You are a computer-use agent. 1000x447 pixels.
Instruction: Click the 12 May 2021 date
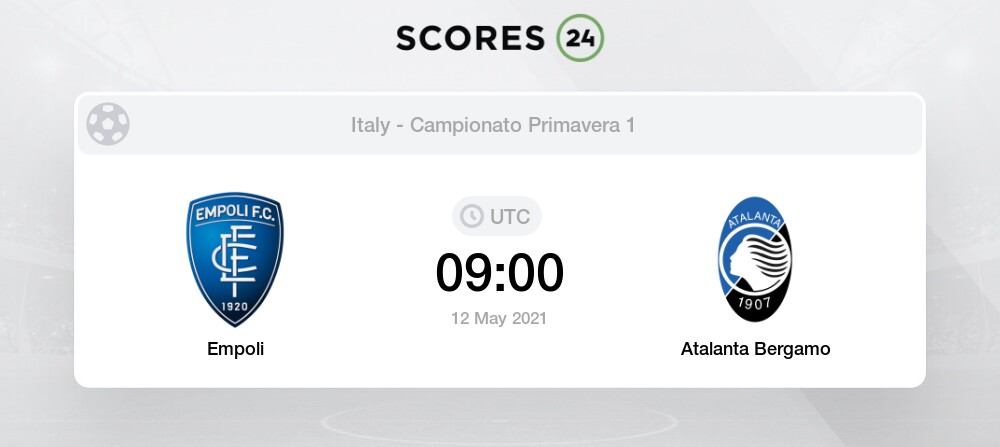coord(499,318)
